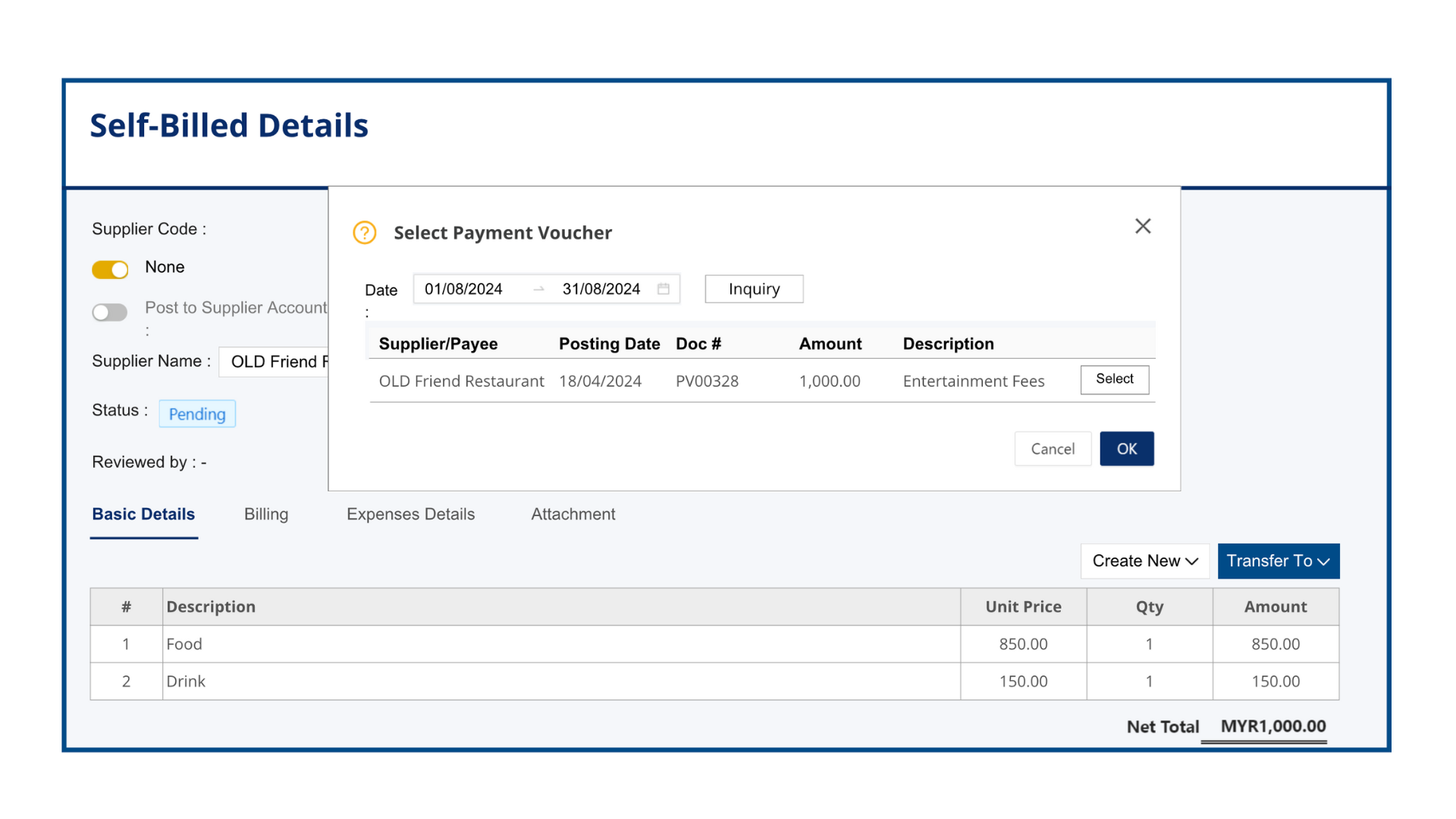Expand the Create New dropdown
1456x819 pixels.
(x=1145, y=561)
